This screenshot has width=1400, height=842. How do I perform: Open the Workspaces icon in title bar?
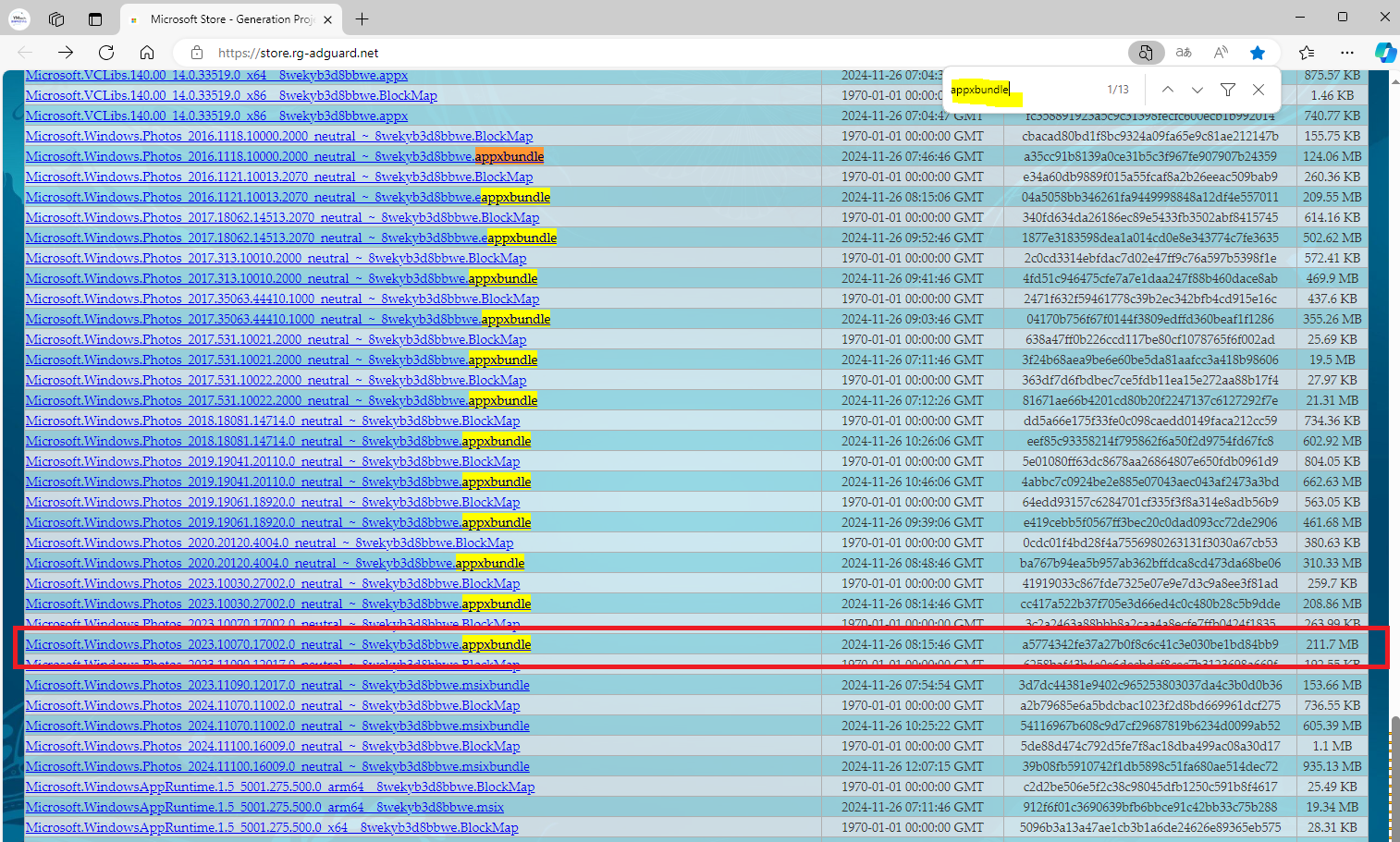[57, 18]
